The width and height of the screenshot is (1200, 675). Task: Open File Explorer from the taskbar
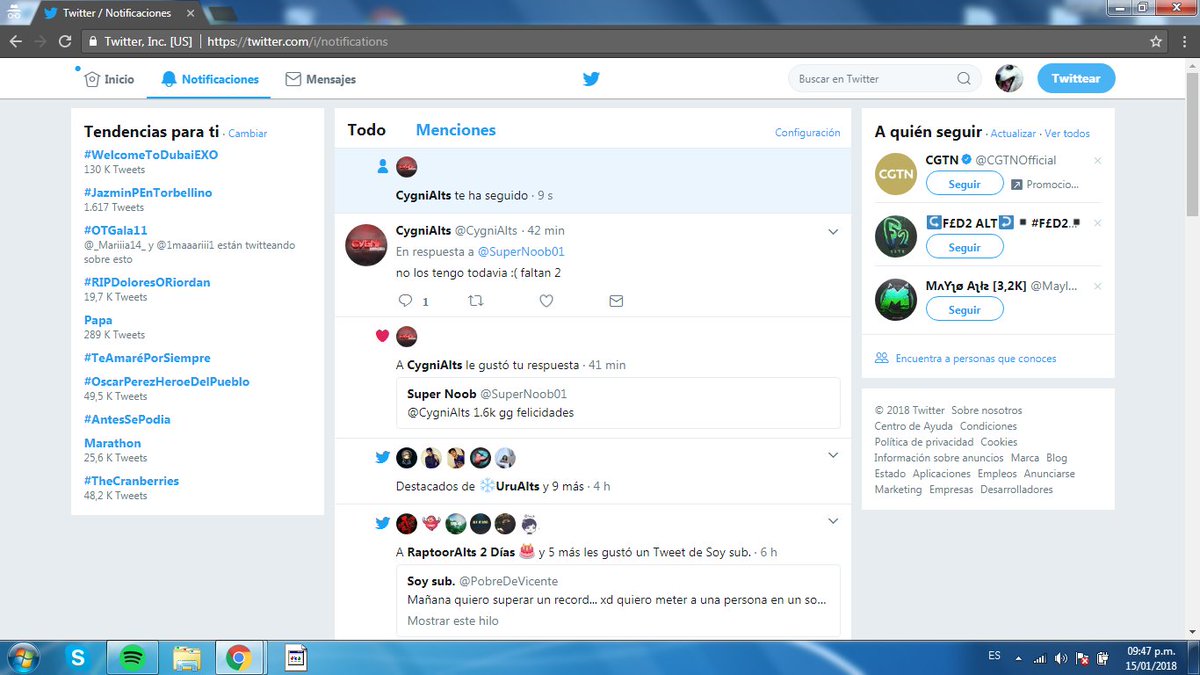(x=186, y=657)
